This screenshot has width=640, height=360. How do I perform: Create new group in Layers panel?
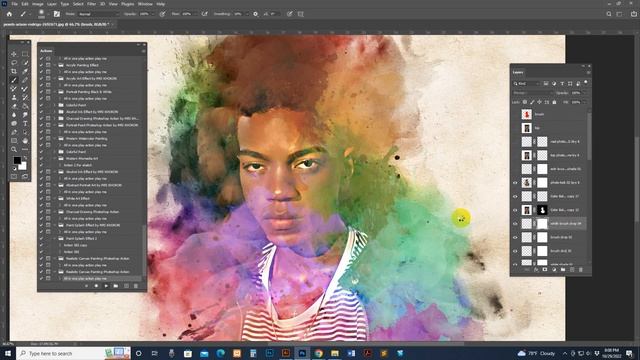pyautogui.click(x=563, y=270)
